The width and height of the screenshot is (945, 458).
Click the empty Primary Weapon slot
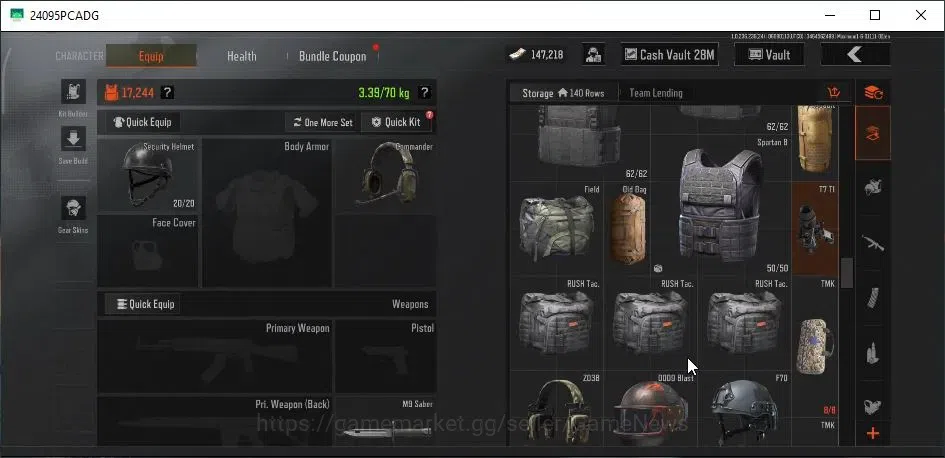pyautogui.click(x=215, y=357)
